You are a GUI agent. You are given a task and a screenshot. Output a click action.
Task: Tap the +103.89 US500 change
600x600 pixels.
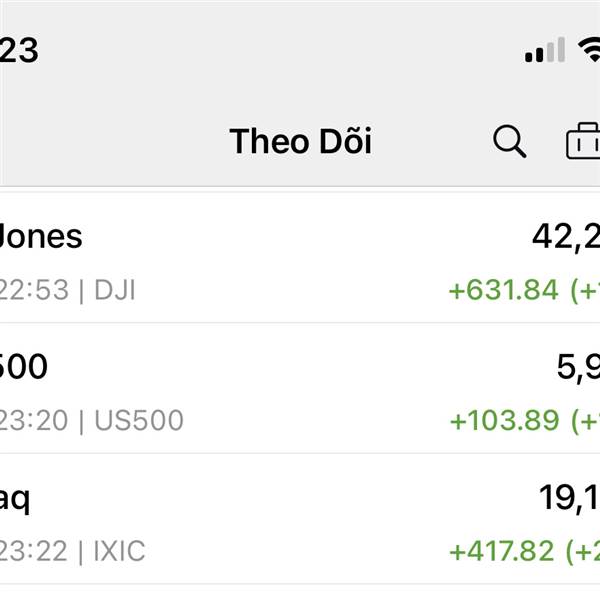[x=504, y=421]
